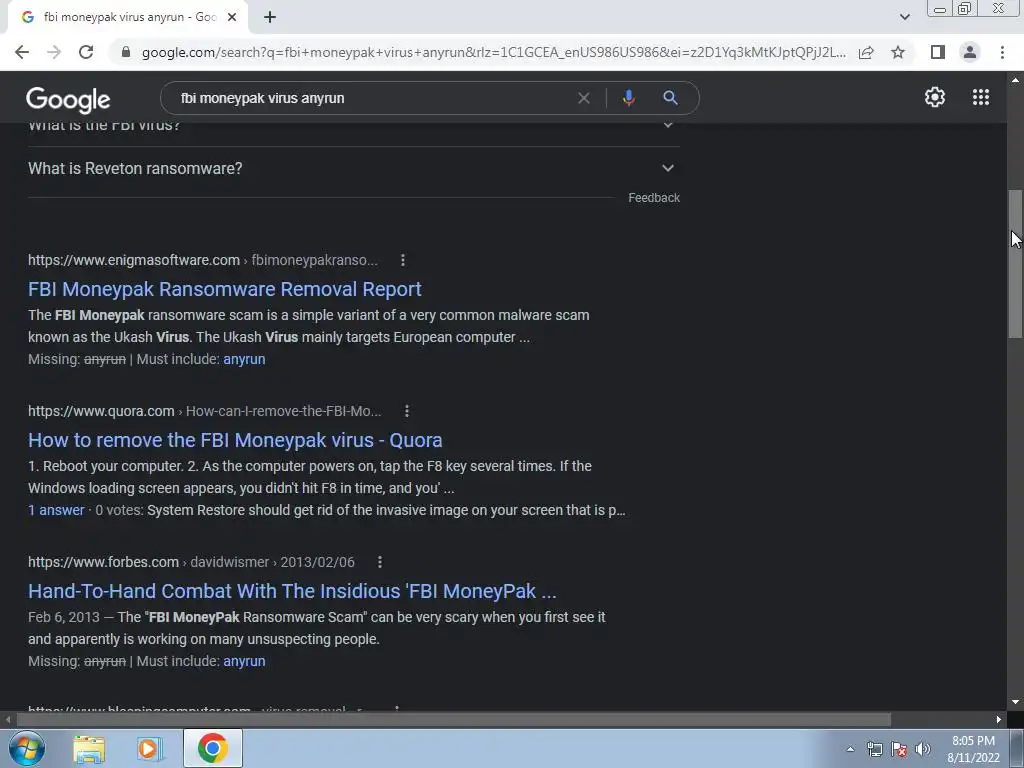The width and height of the screenshot is (1024, 768).
Task: Open the tab search dropdown
Action: click(x=904, y=17)
